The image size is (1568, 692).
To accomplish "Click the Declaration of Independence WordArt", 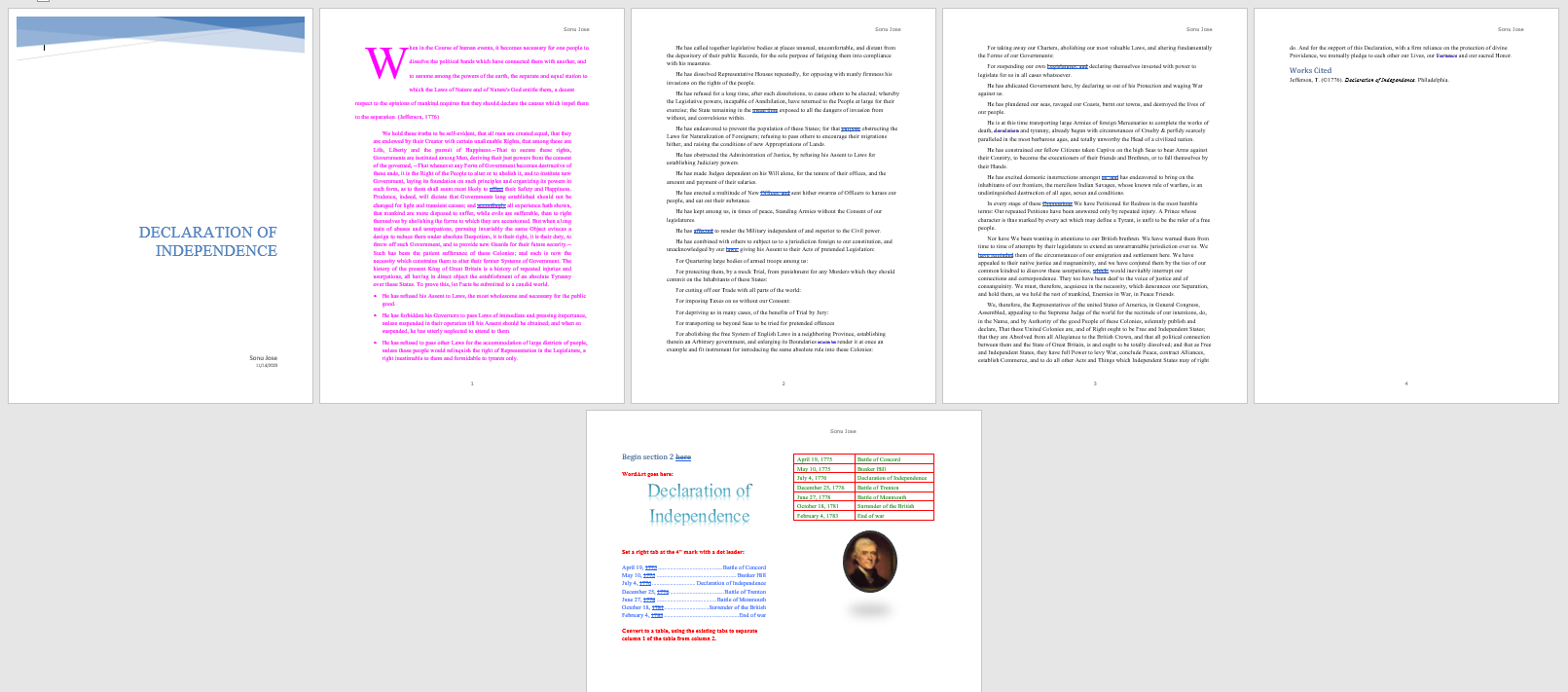I will [x=699, y=503].
